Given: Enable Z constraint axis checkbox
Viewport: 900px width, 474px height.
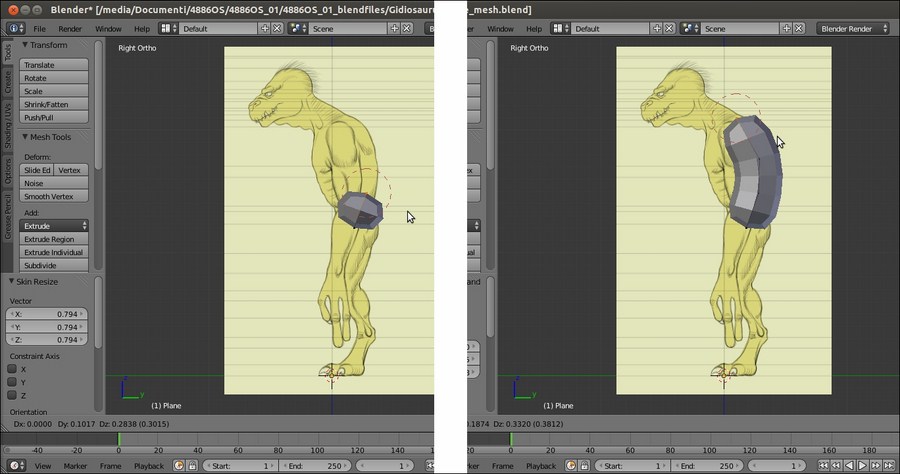Looking at the screenshot, I should click(12, 395).
